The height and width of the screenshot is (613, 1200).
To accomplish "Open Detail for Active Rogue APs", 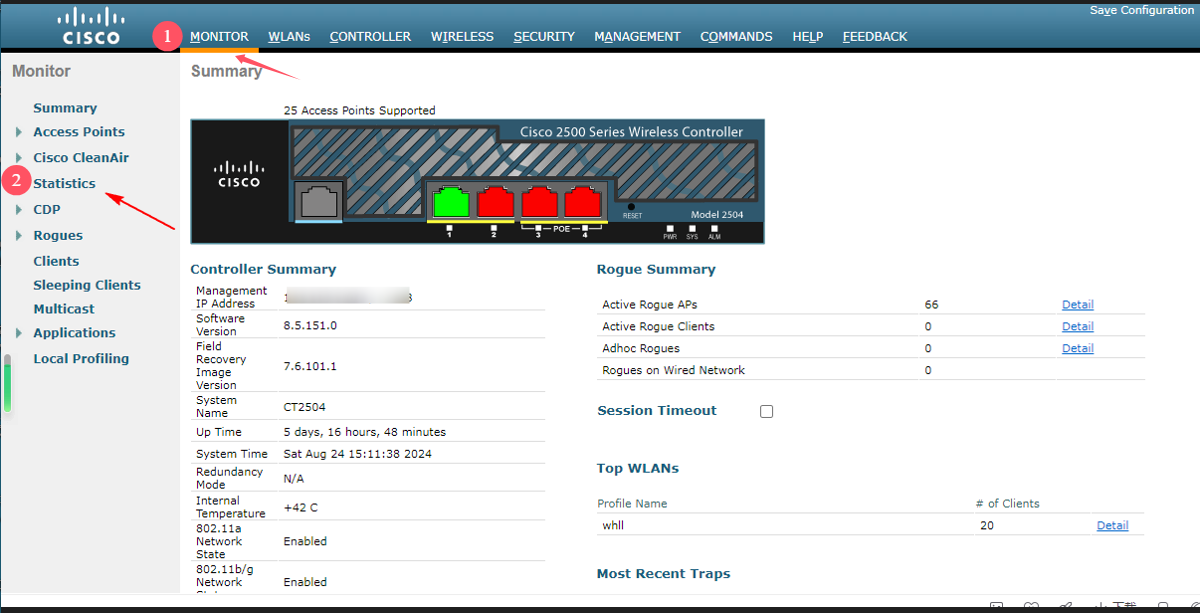I will [1077, 305].
